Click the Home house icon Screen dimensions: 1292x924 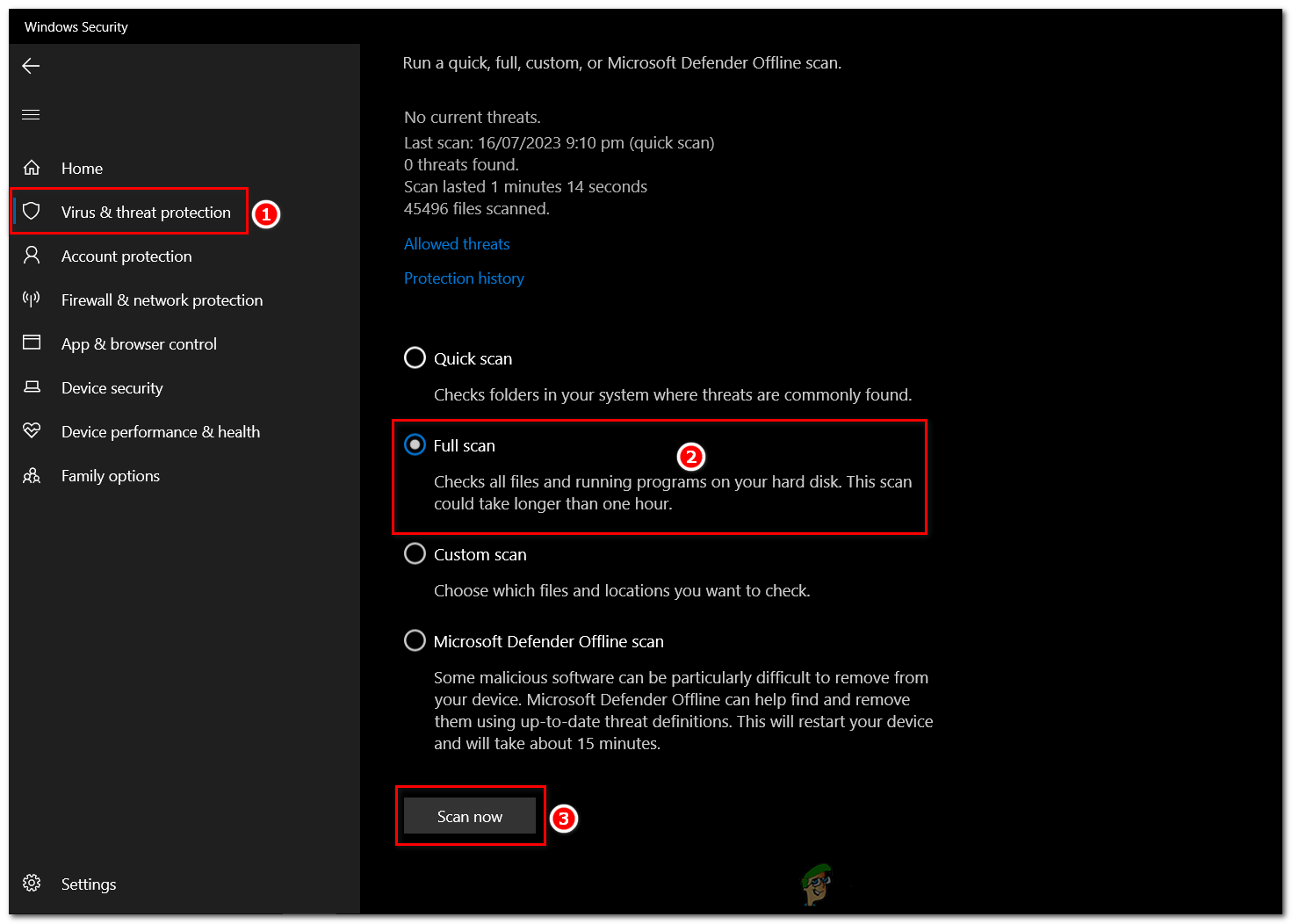[x=32, y=167]
